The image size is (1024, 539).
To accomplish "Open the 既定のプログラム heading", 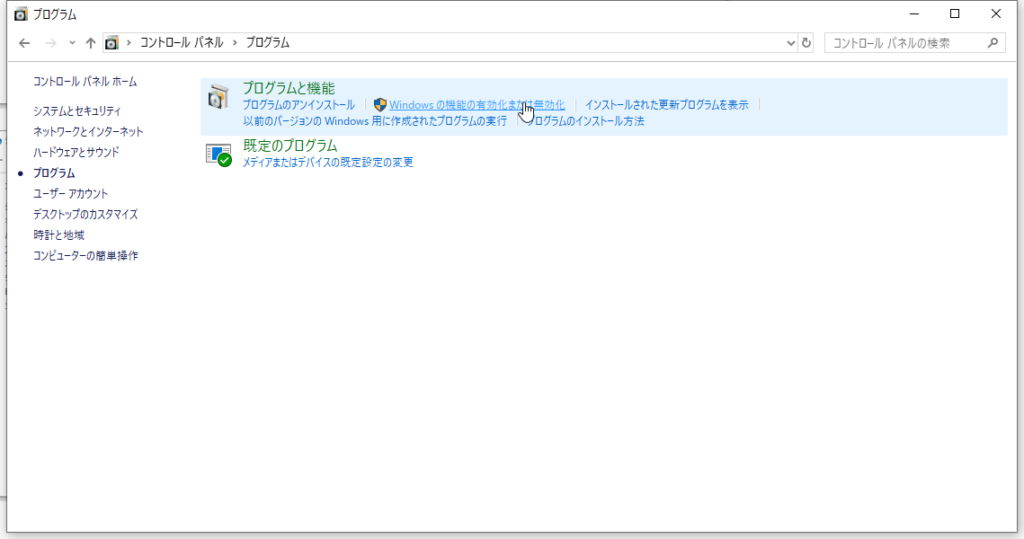I will [290, 146].
